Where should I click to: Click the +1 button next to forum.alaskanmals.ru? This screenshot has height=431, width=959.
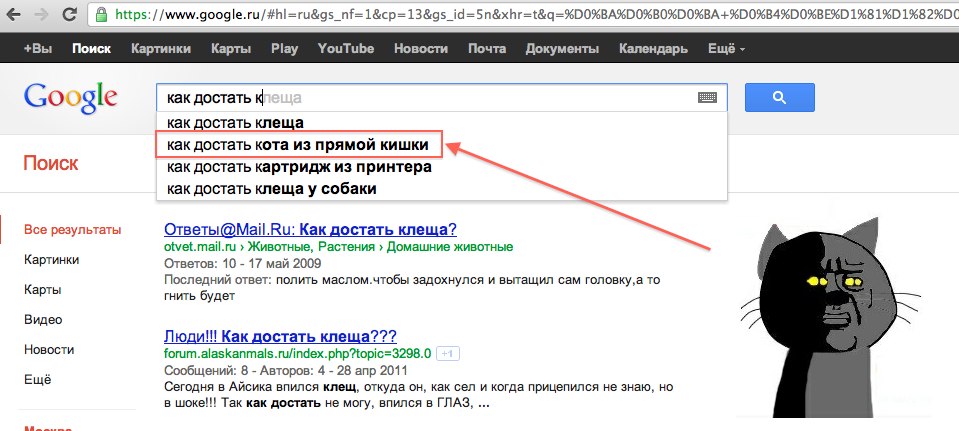tap(447, 354)
